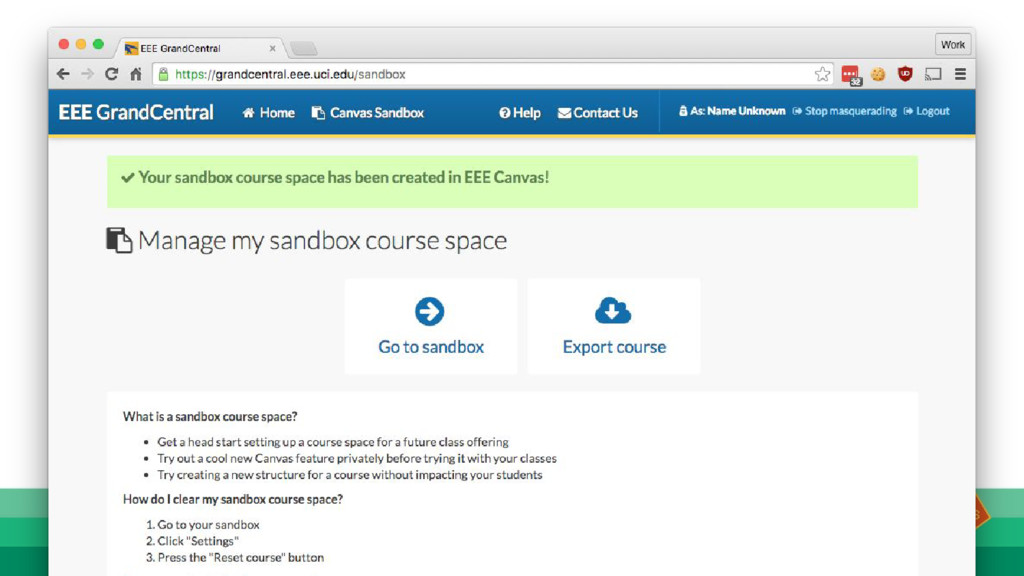Image resolution: width=1024 pixels, height=576 pixels.
Task: Click the Try creating a new structure bullet
Action: coord(350,475)
